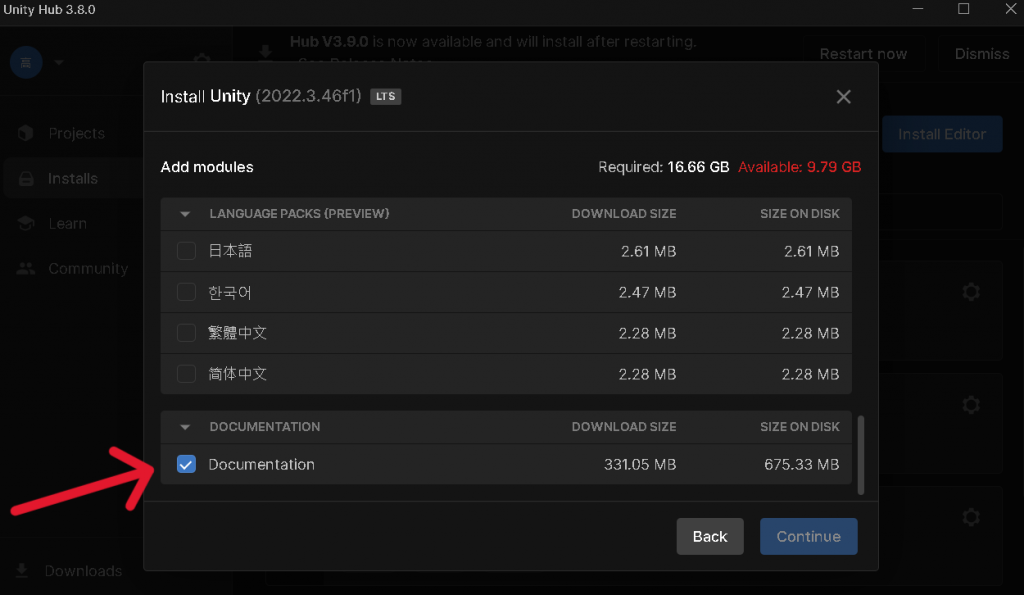This screenshot has width=1024, height=595.
Task: Open the account dropdown arrow
Action: pos(59,63)
